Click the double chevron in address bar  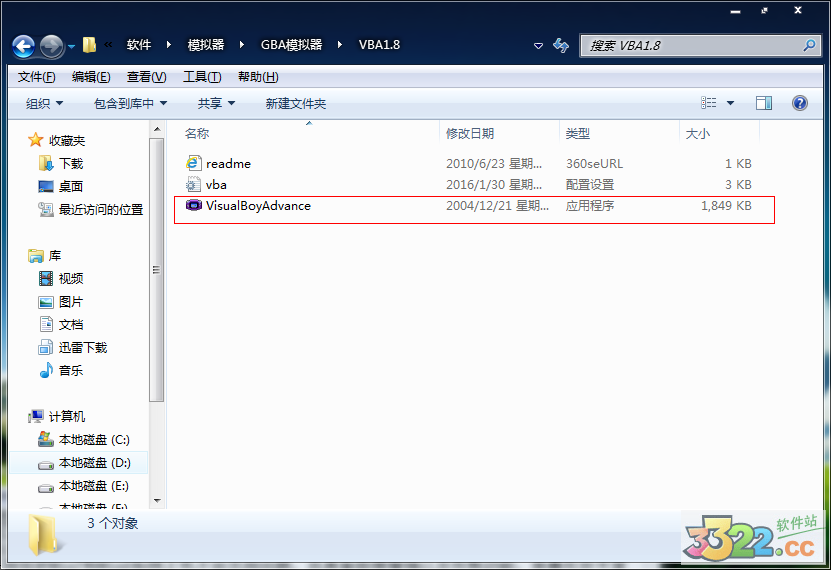tap(108, 44)
